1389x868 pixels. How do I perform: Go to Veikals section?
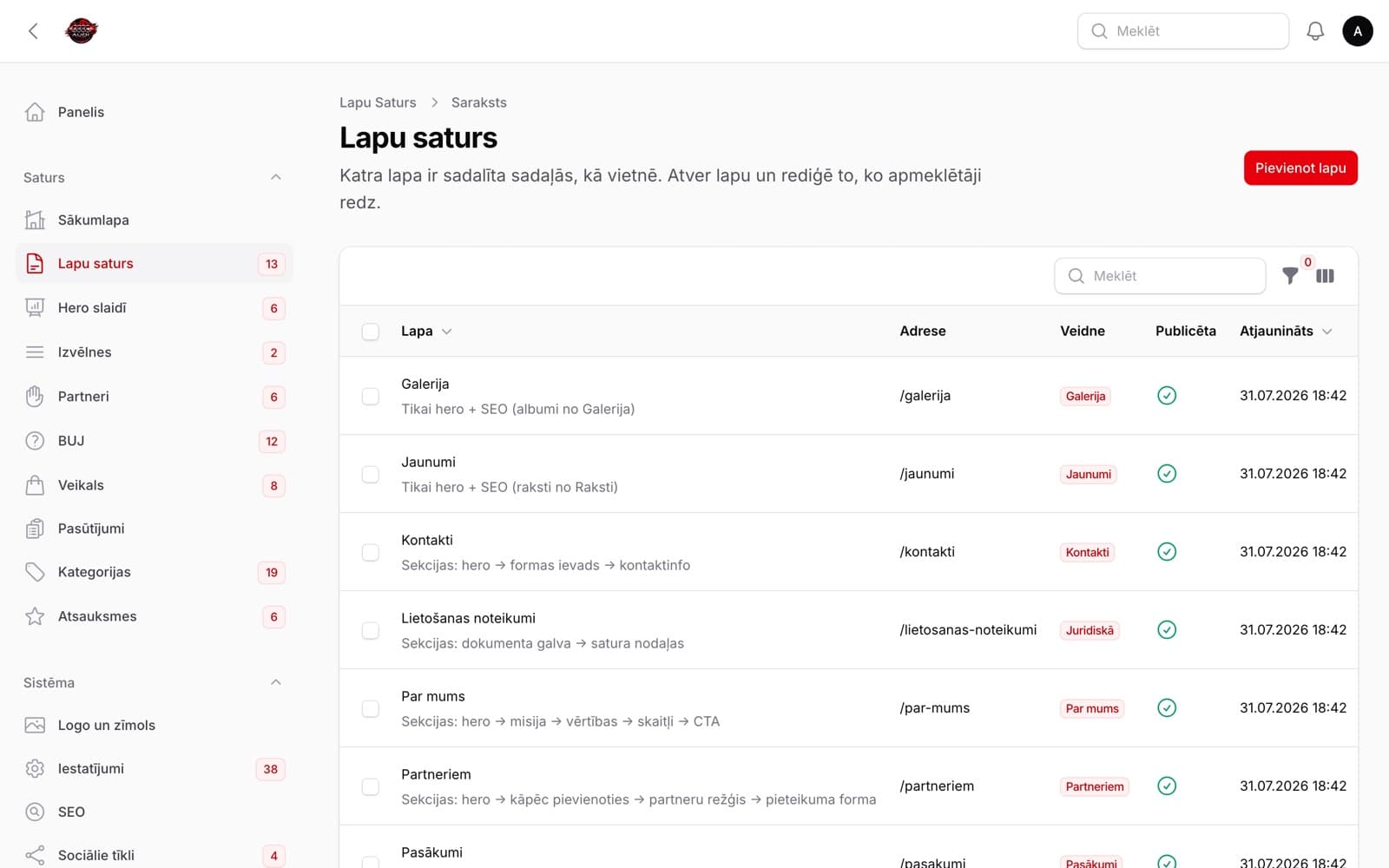[x=155, y=485]
